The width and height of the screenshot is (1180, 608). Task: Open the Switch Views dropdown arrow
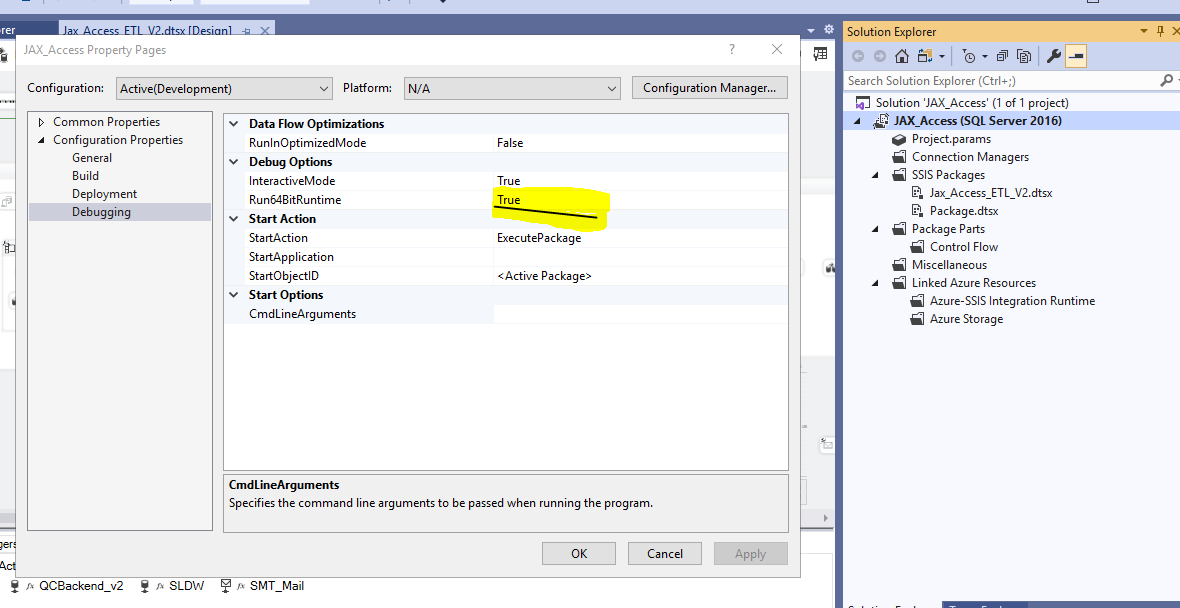[x=941, y=56]
